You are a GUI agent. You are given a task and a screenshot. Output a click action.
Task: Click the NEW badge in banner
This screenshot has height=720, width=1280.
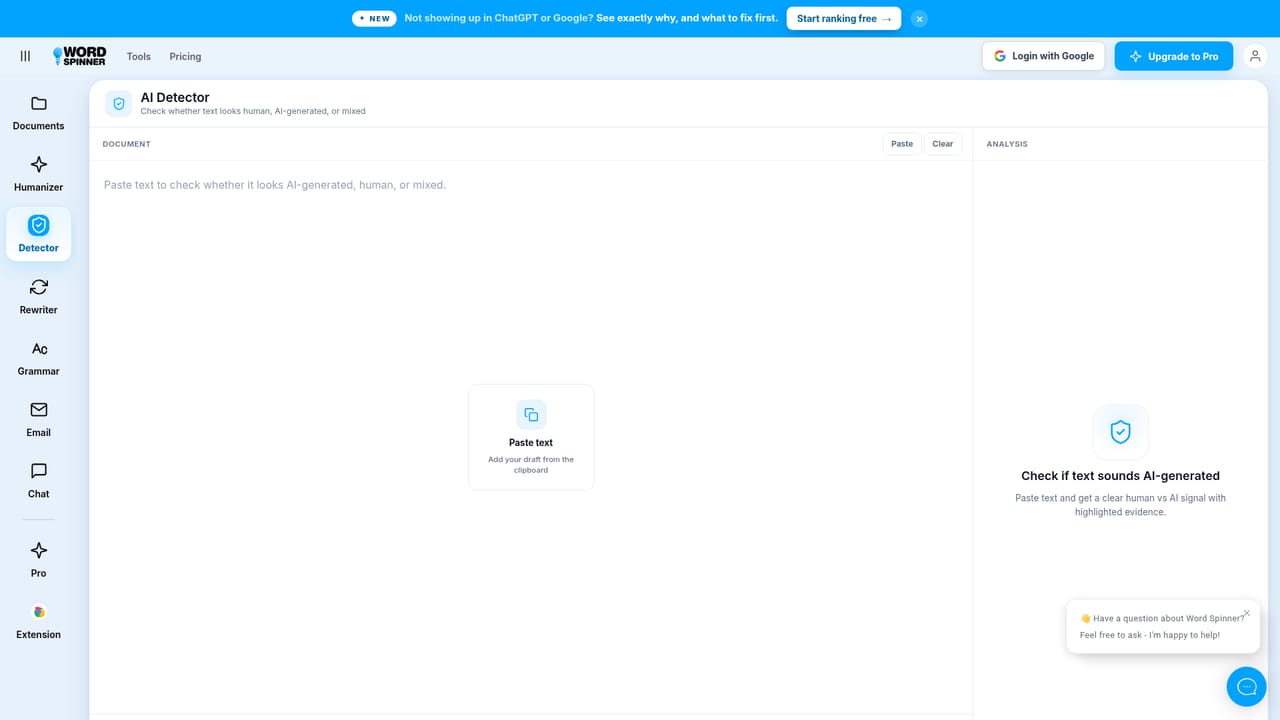coord(375,19)
